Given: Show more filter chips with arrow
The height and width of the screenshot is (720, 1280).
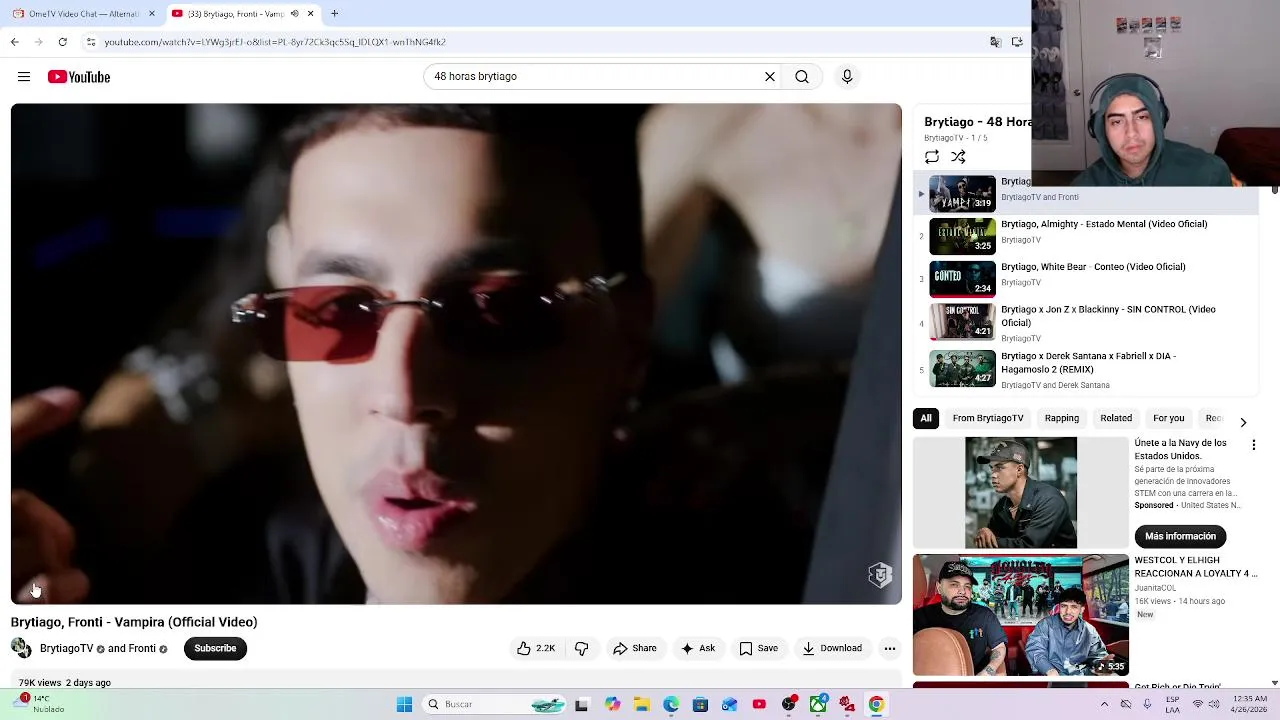Looking at the screenshot, I should (1243, 422).
